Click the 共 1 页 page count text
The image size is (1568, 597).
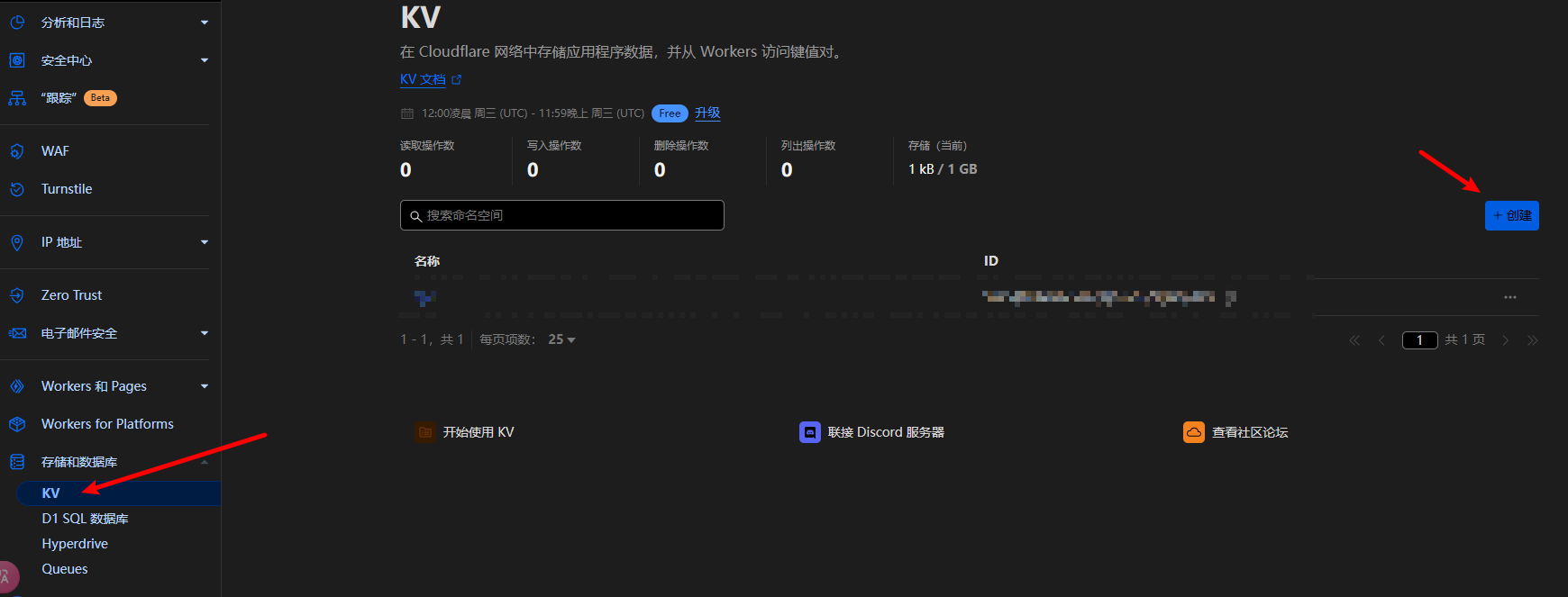click(x=1464, y=340)
